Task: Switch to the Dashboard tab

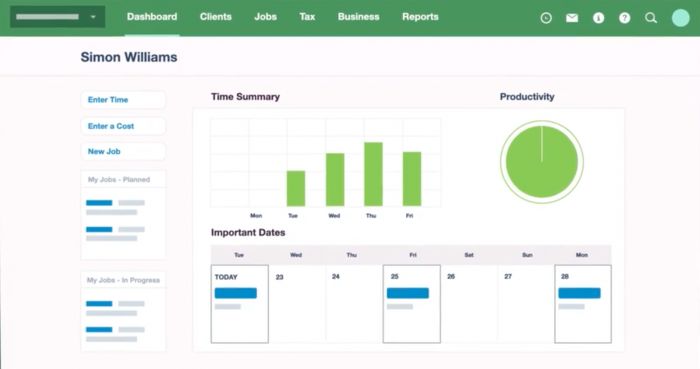Action: click(152, 17)
